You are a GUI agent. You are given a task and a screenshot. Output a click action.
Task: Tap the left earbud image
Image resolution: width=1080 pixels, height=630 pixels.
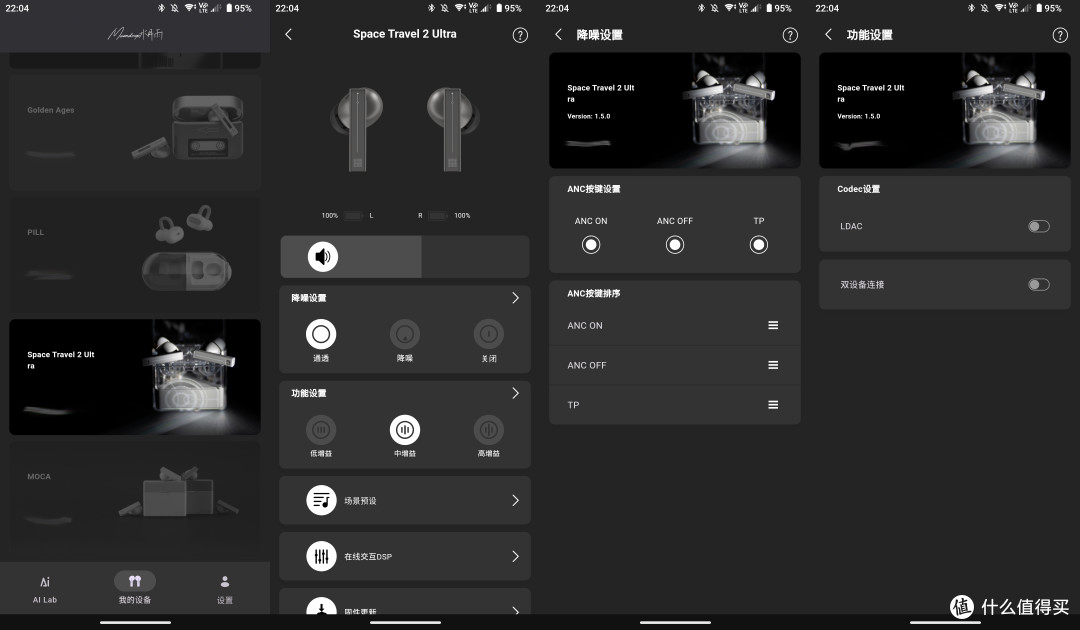tap(357, 129)
